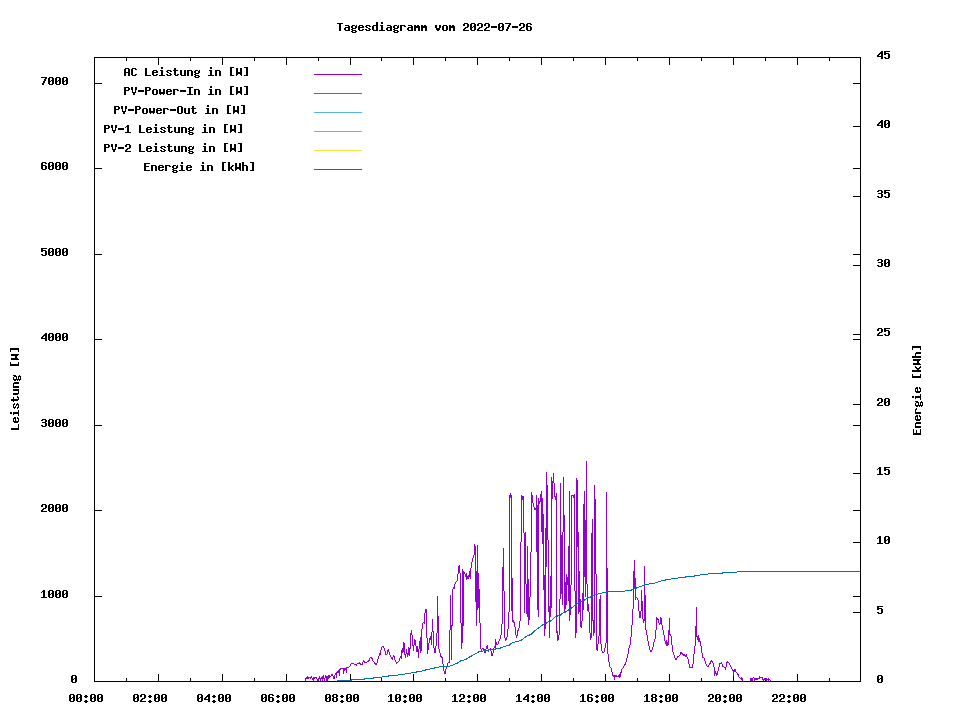Click the 25 tick on energy axis
Viewport: 960px width, 720px height.
[883, 332]
